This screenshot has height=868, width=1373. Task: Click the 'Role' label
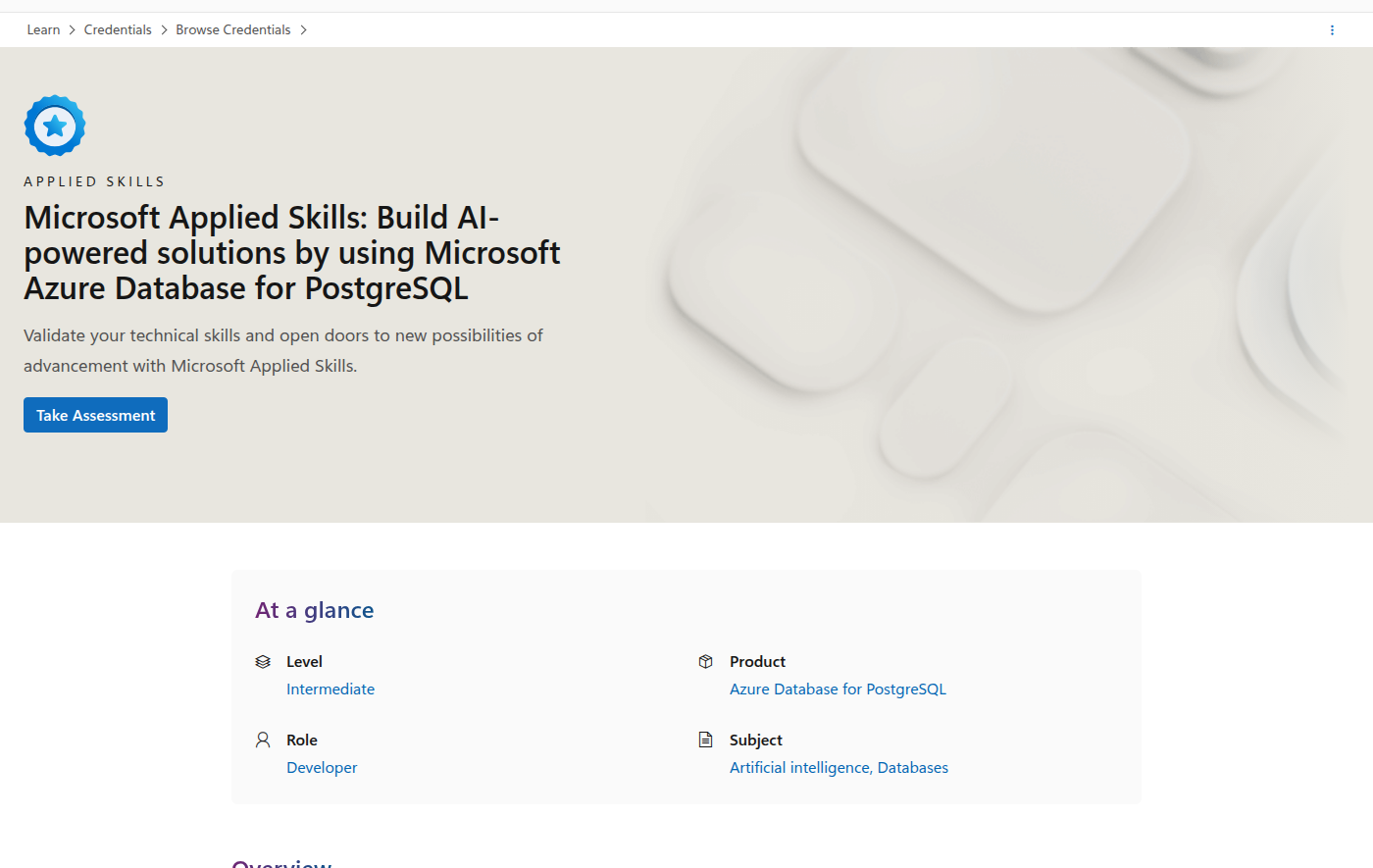[x=302, y=740]
